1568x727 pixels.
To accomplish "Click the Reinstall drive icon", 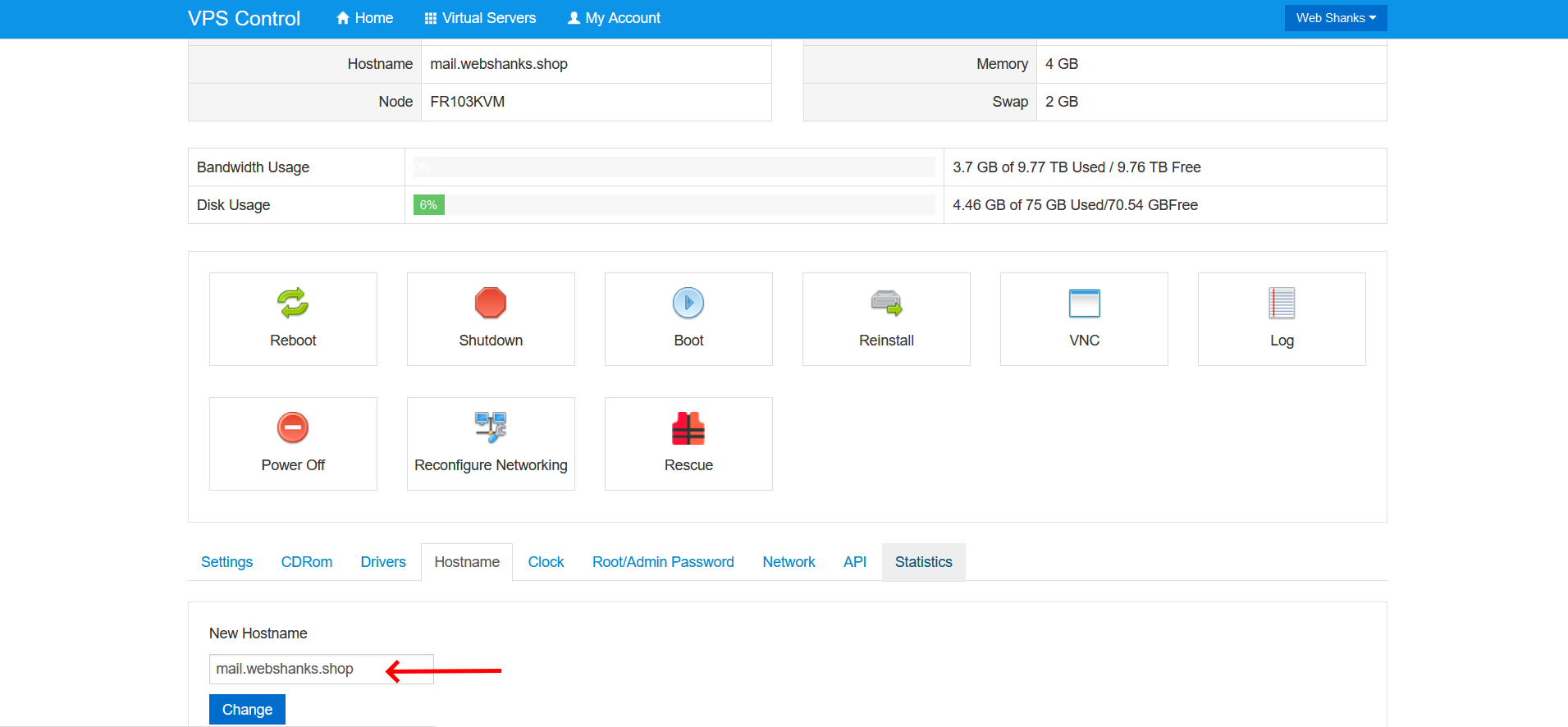I will pos(886,303).
